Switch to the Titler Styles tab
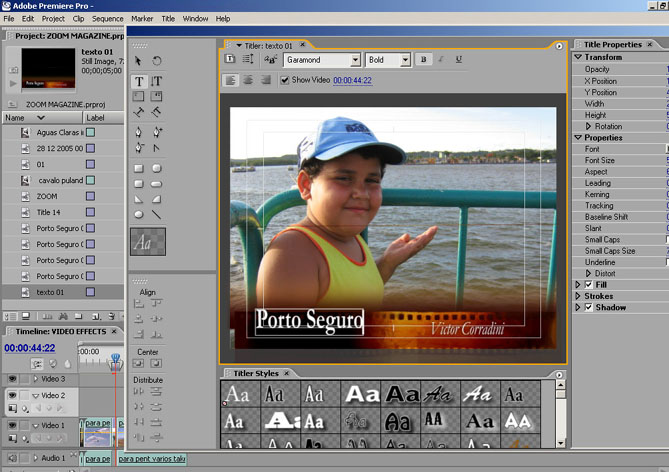This screenshot has width=669, height=472. (256, 373)
